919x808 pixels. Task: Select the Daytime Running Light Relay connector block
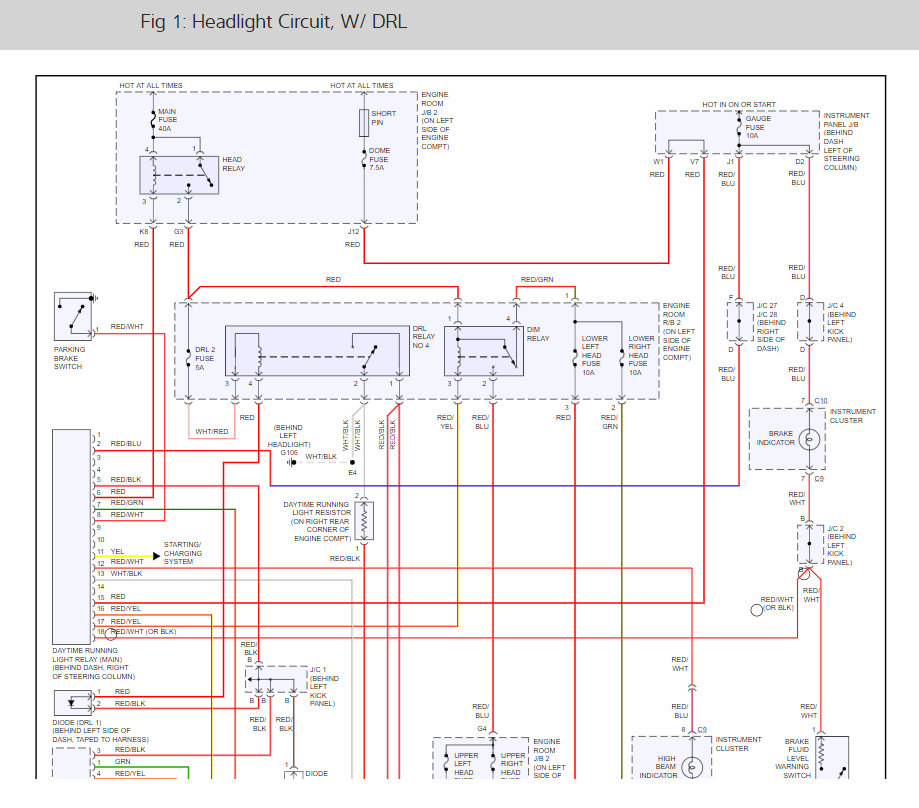(x=72, y=537)
